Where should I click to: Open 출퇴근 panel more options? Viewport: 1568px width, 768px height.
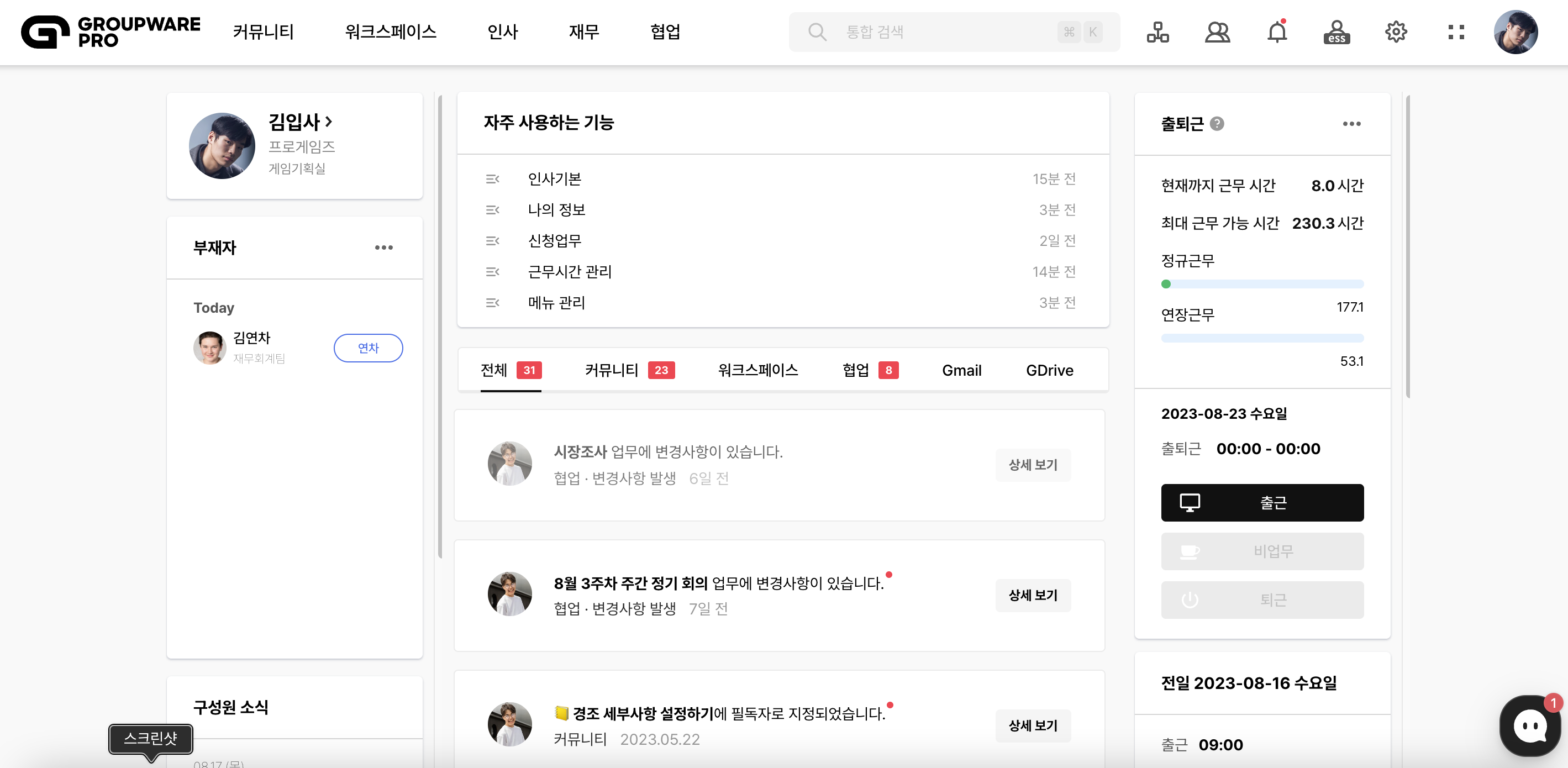pos(1351,124)
